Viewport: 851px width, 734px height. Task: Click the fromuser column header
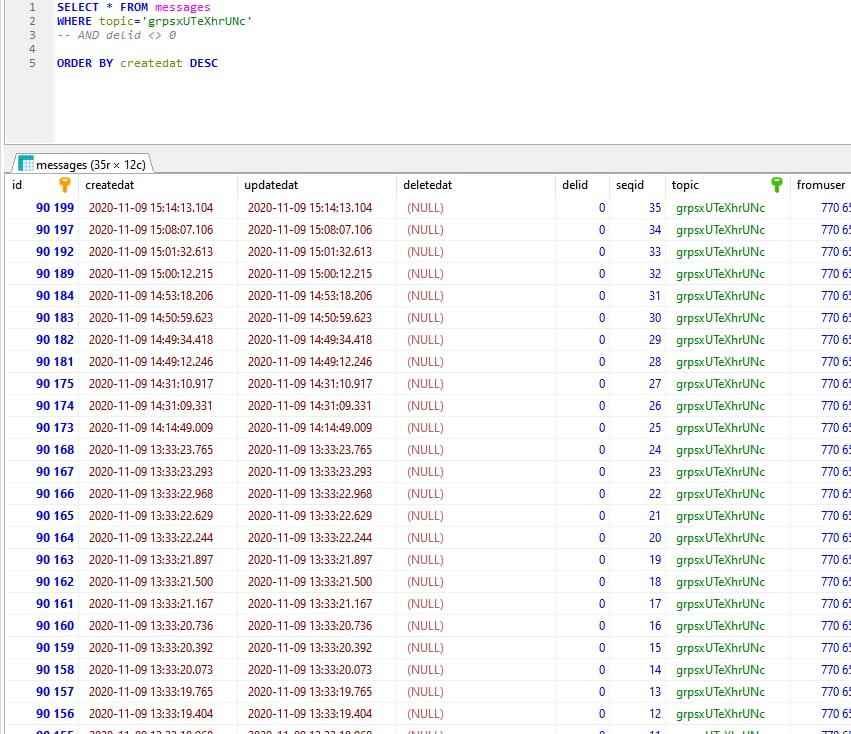(820, 185)
